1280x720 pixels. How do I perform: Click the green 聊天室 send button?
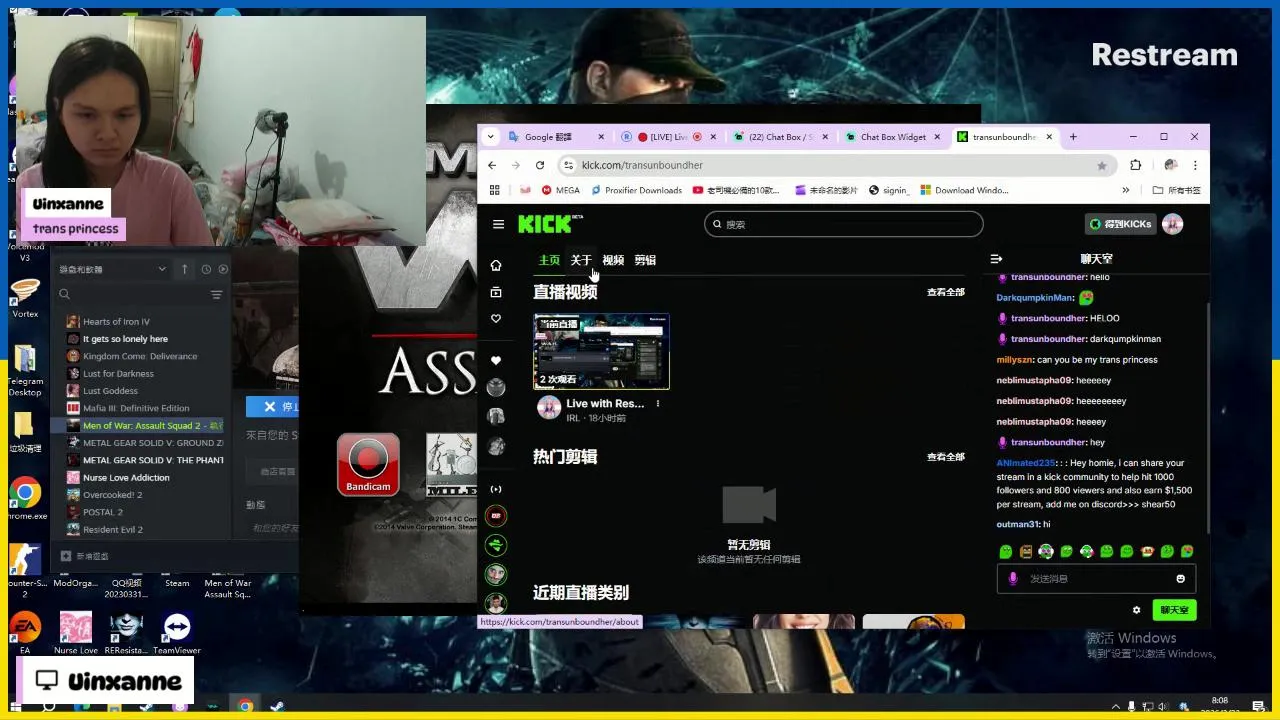1174,610
